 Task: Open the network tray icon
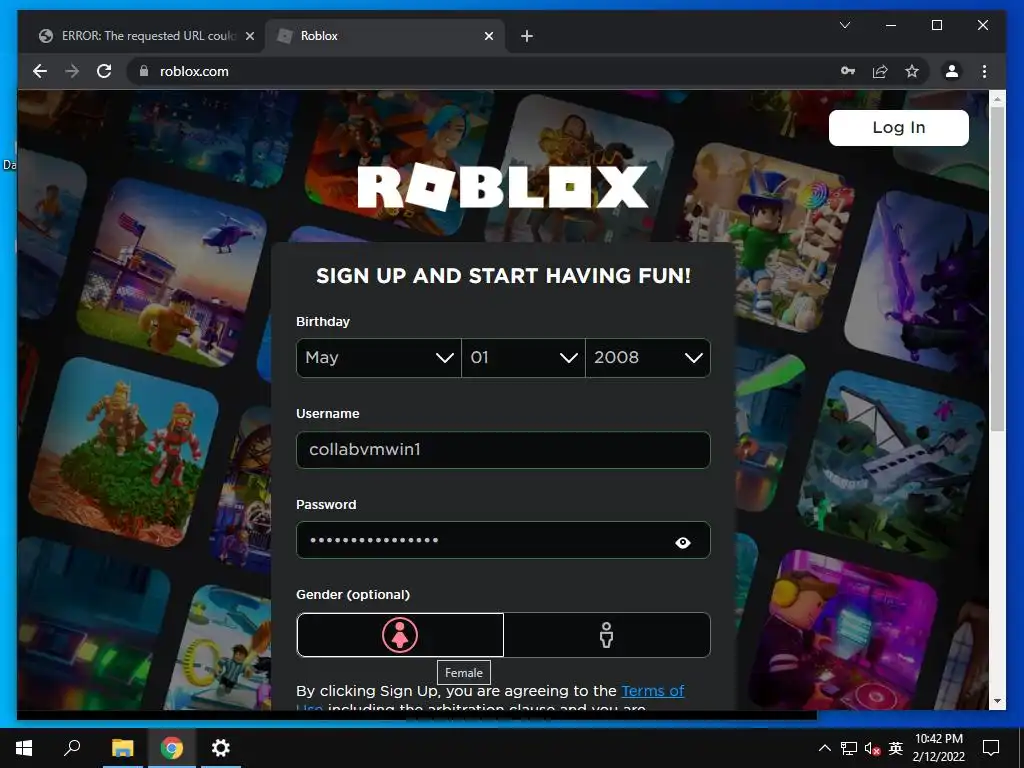click(x=848, y=748)
